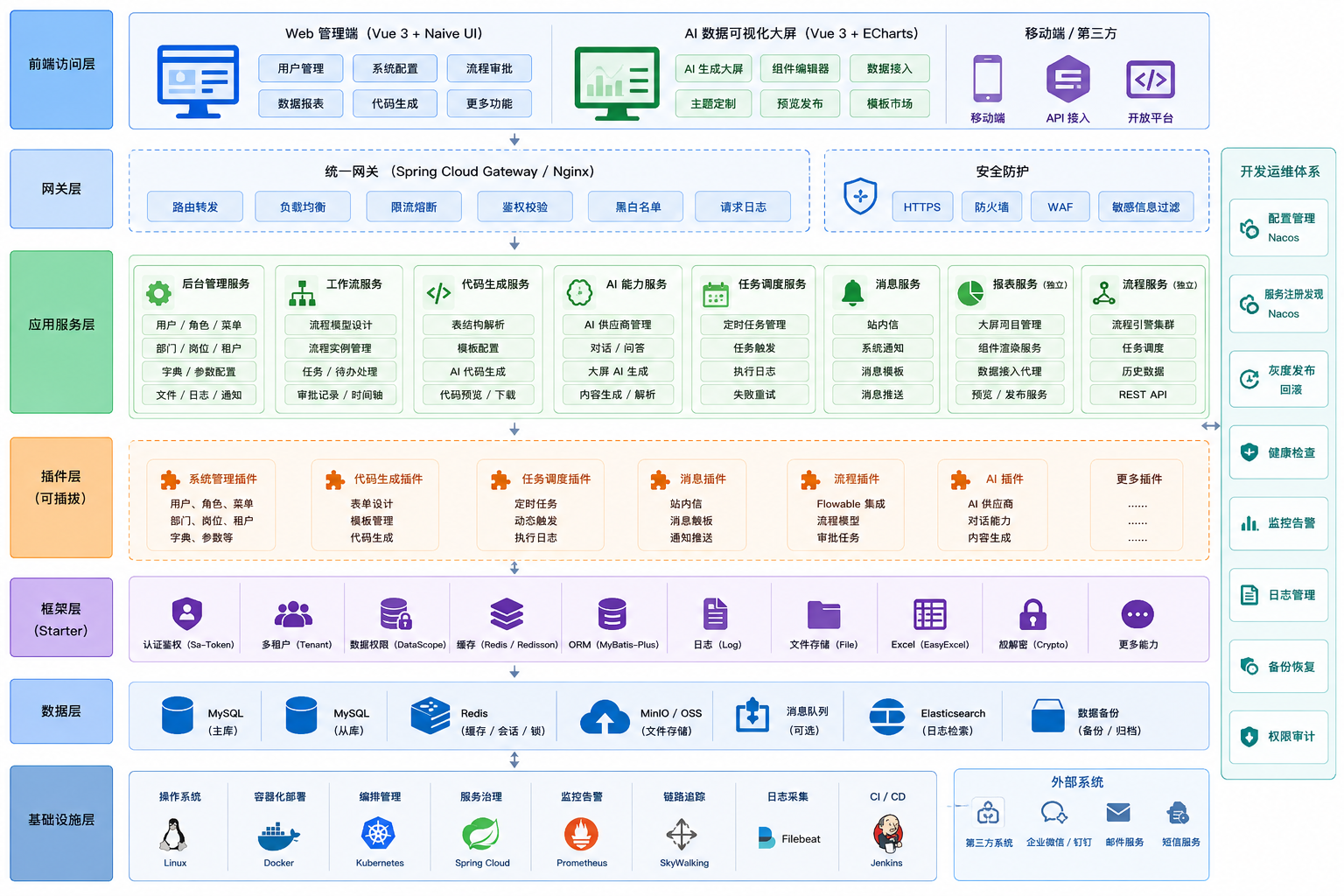Select the Flowable 集成 text
This screenshot has width=1344, height=896.
tap(850, 504)
